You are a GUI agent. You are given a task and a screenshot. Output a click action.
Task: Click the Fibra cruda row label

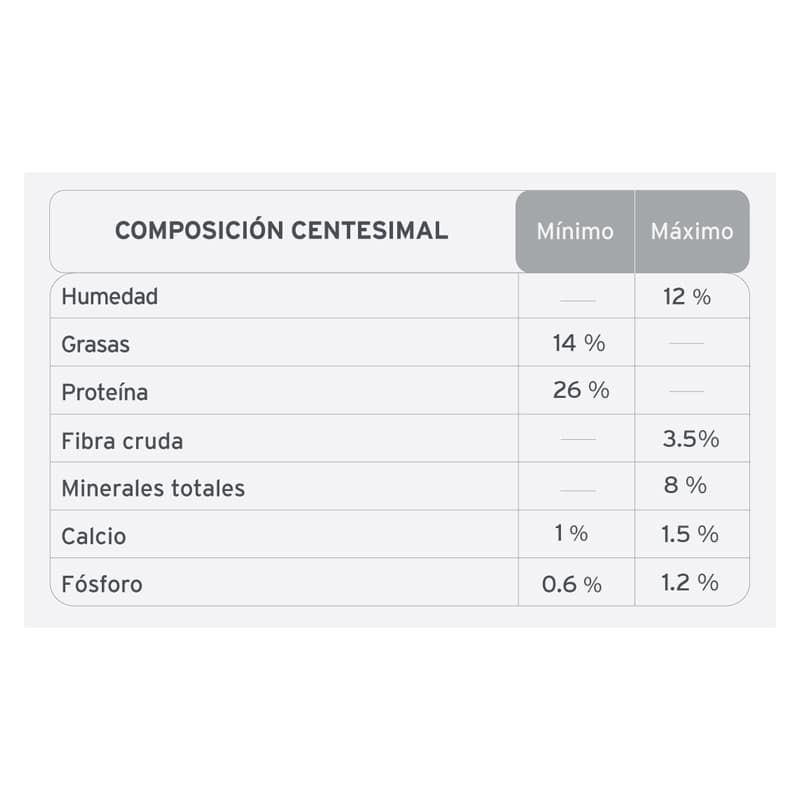(122, 441)
